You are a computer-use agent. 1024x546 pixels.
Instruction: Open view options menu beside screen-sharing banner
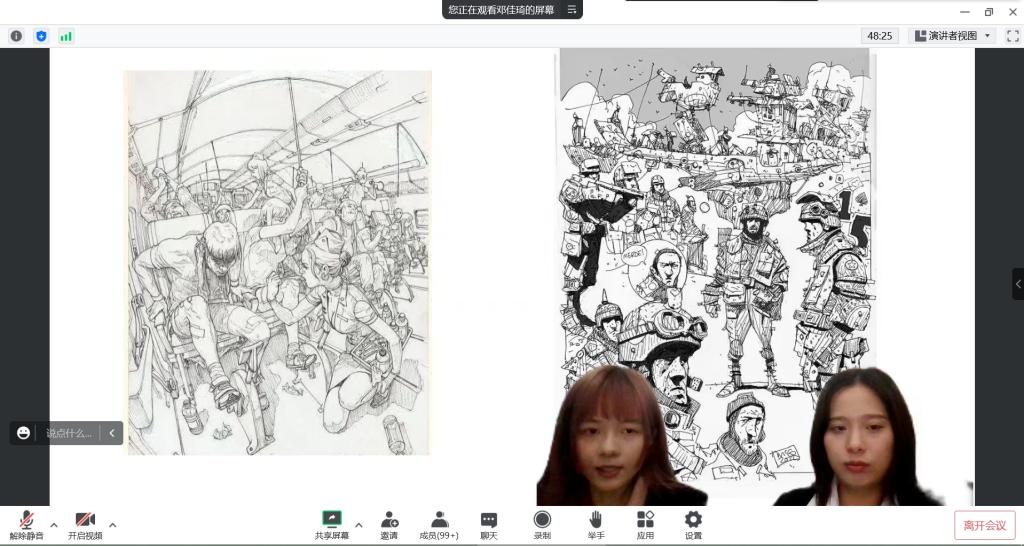[x=572, y=9]
